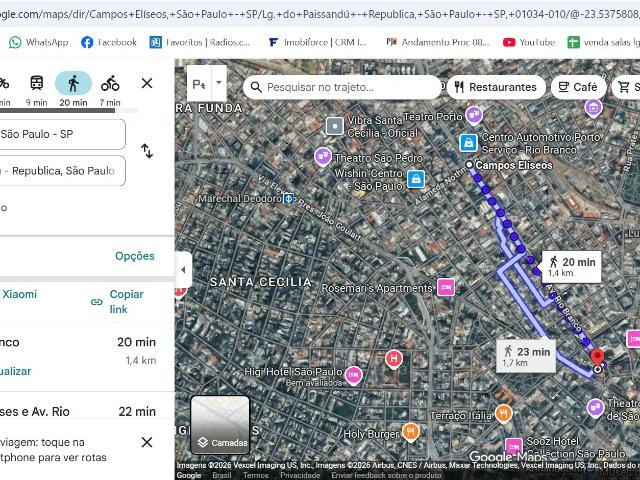
Task: Open the Facebook bookmark
Action: [109, 42]
